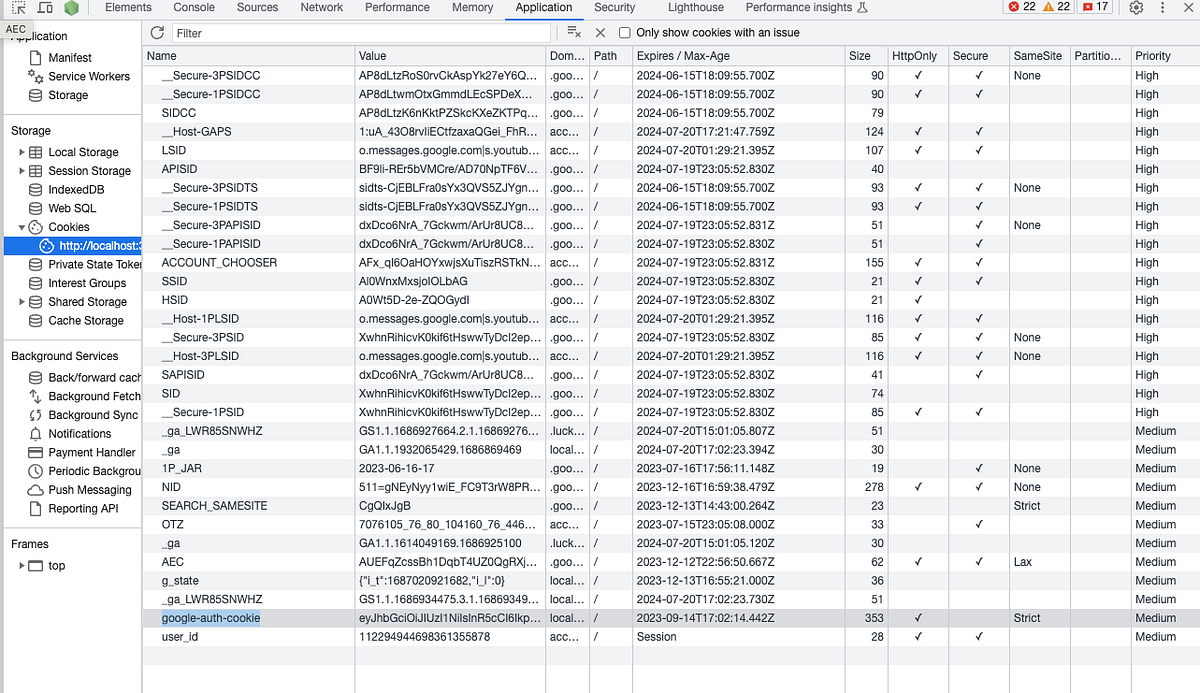The image size is (1200, 693).
Task: Enable Only show cookies with an issue
Action: (x=625, y=33)
